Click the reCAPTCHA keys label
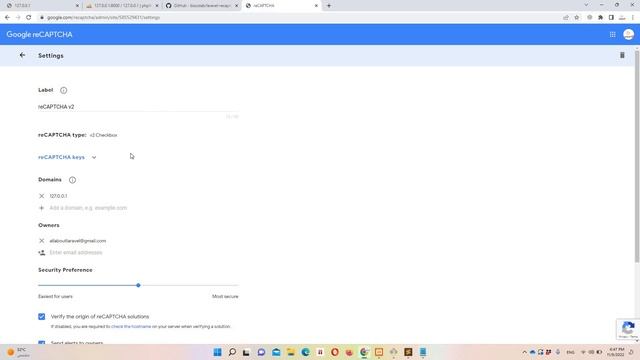The width and height of the screenshot is (640, 360). tap(61, 157)
